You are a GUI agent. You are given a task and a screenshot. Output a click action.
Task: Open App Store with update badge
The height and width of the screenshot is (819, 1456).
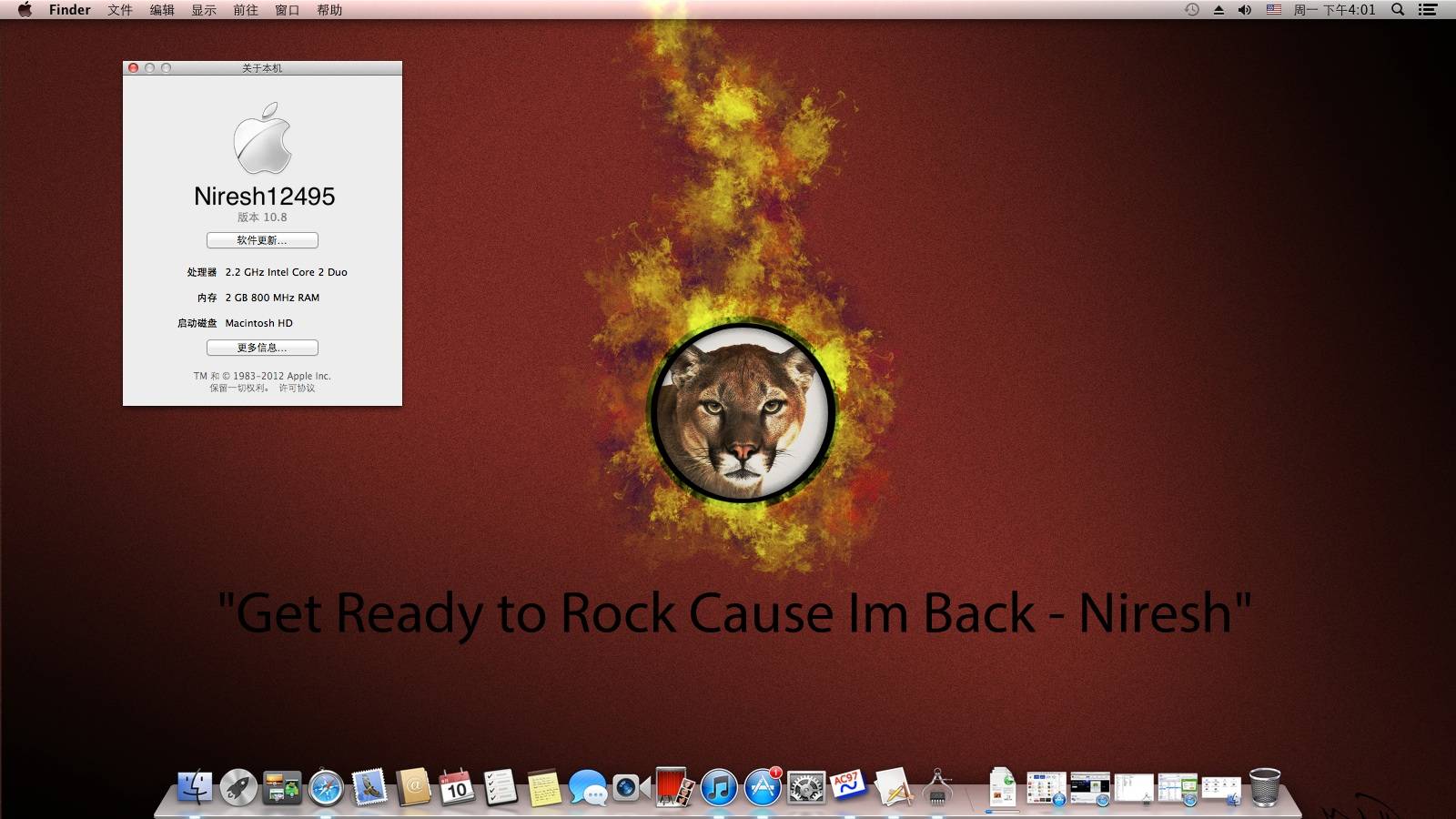pos(763,787)
